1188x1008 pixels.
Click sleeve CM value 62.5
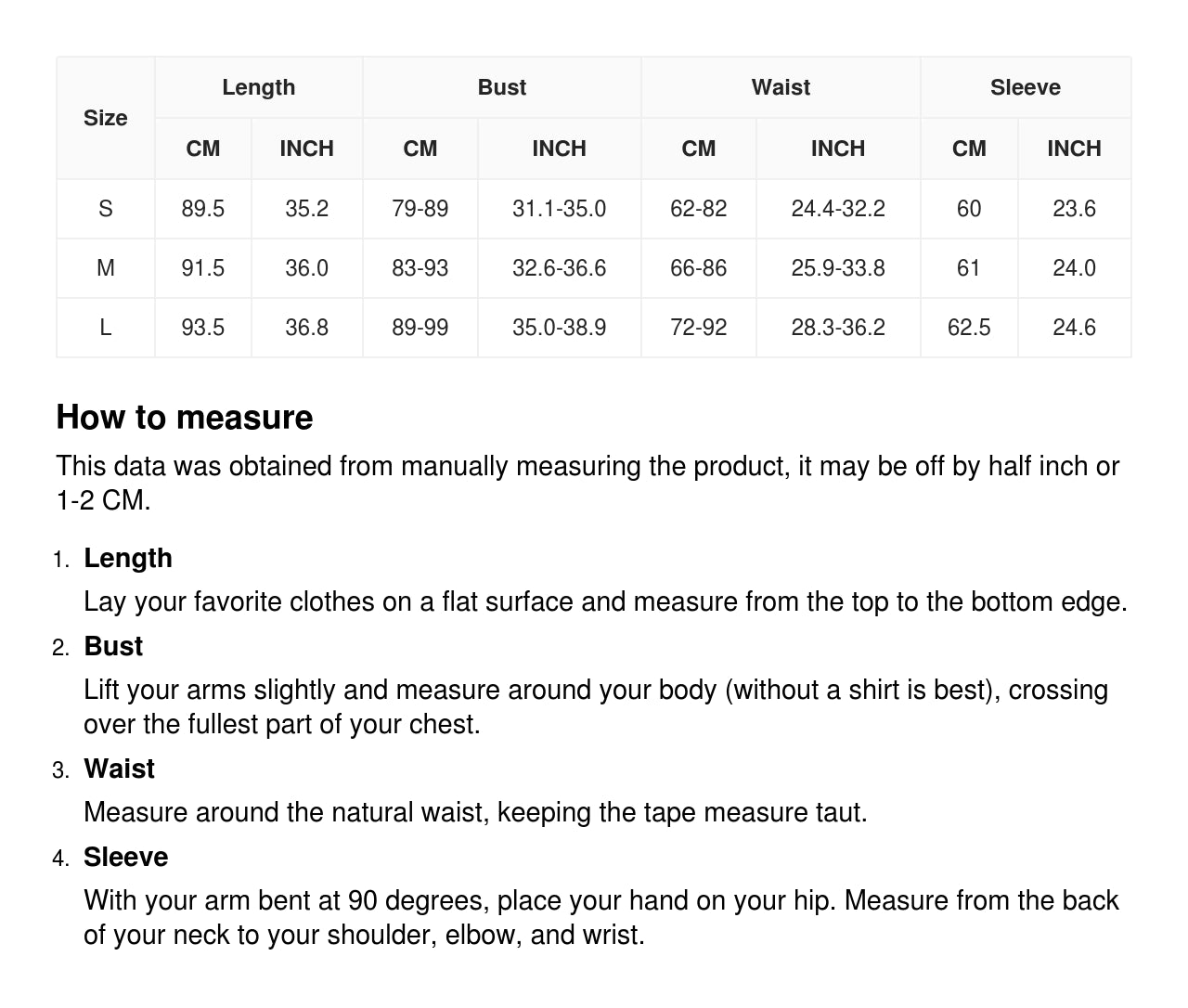pyautogui.click(x=968, y=328)
